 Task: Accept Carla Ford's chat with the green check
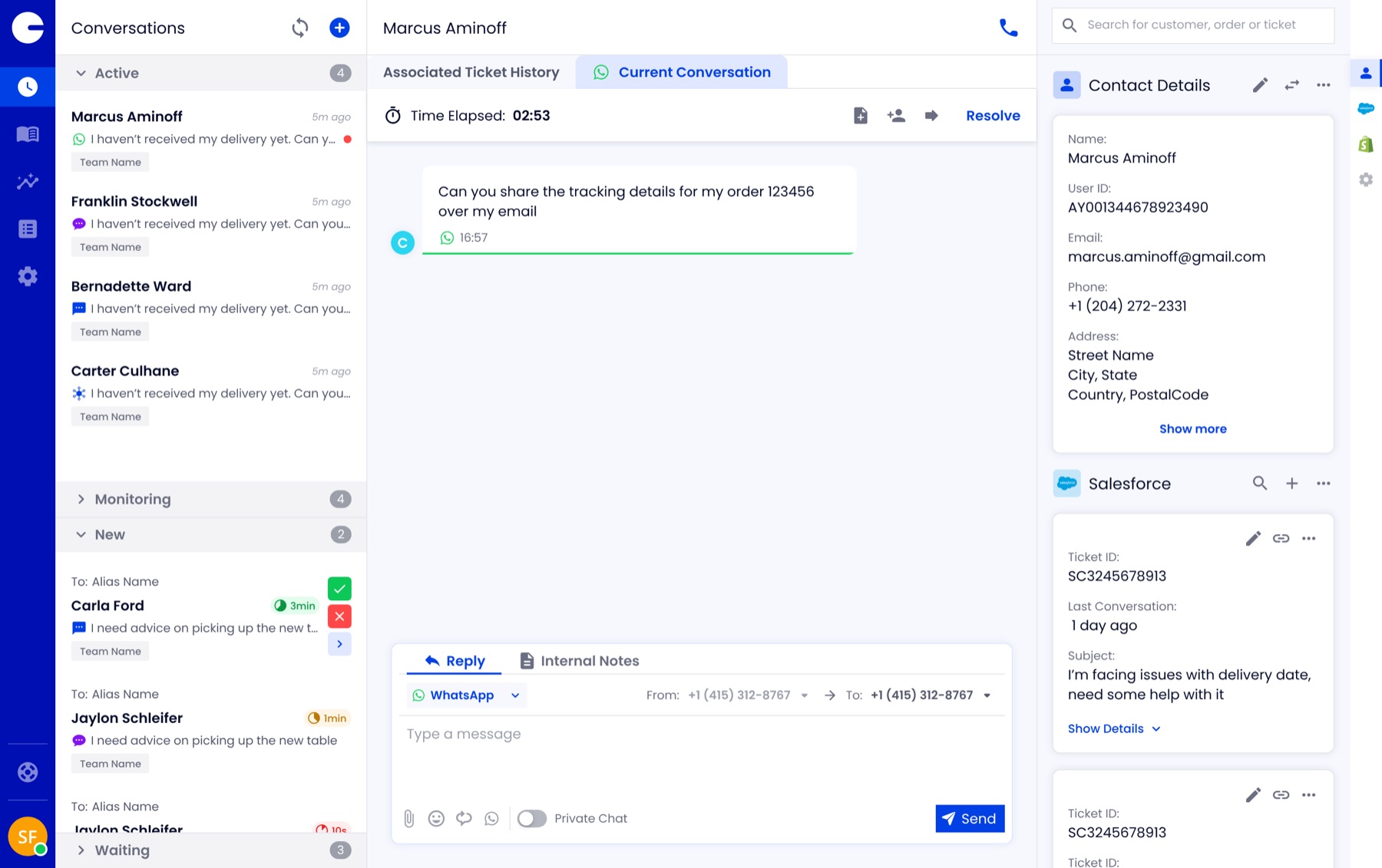(339, 589)
